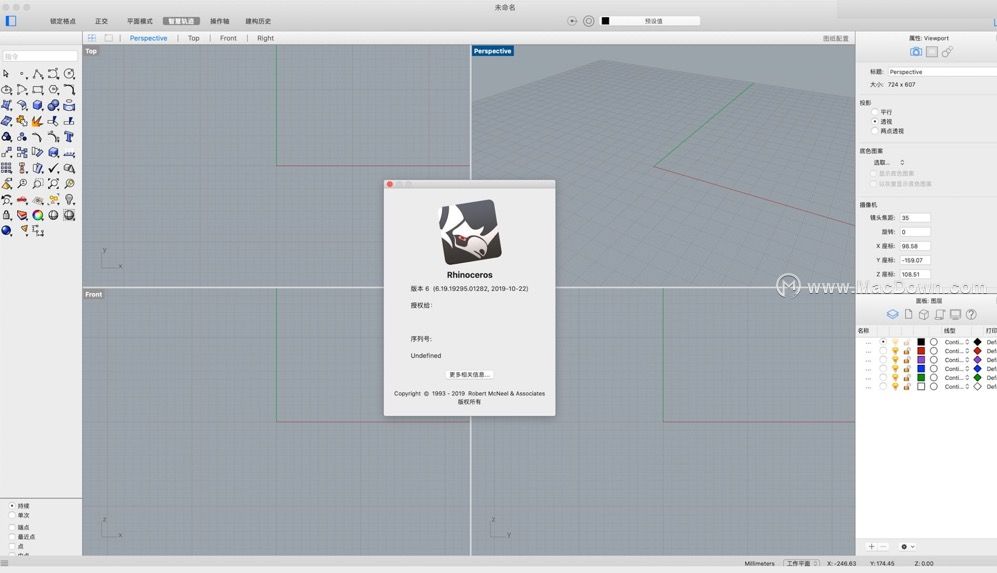Toggle the 智慧轨迹 SmartTrack button

point(181,21)
